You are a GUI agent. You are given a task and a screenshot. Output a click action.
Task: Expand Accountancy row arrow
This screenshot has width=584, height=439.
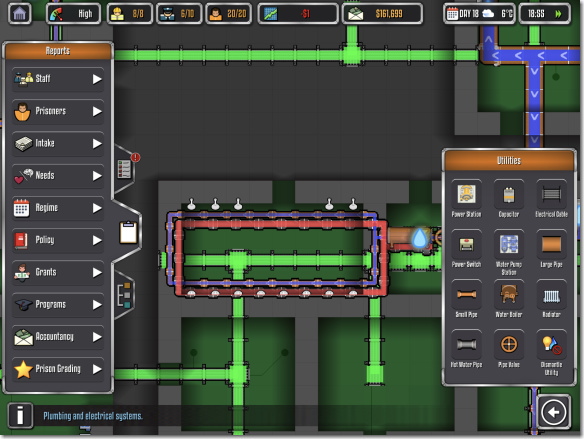click(97, 337)
